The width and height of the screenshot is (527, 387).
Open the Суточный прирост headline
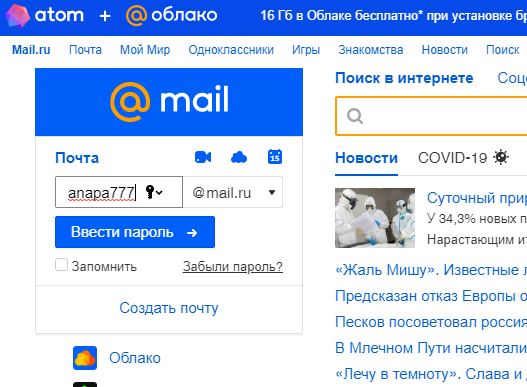click(x=477, y=198)
